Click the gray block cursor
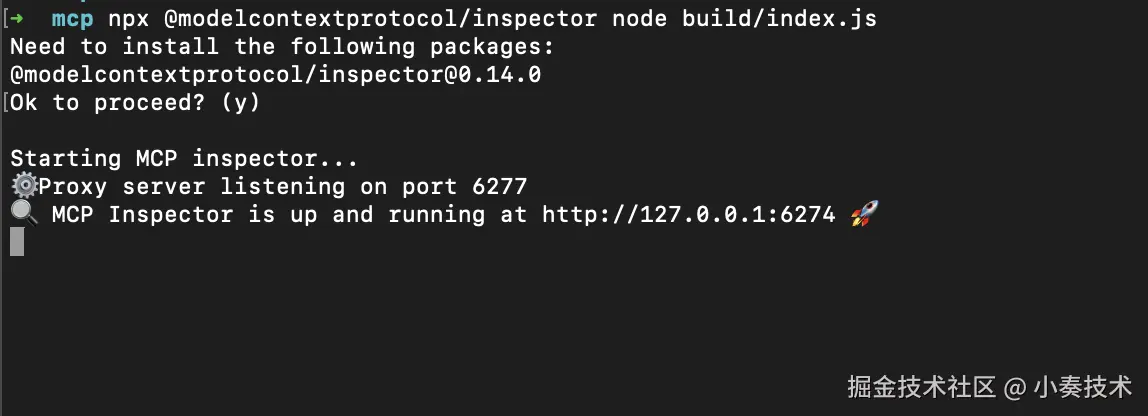This screenshot has width=1148, height=416. (17, 242)
